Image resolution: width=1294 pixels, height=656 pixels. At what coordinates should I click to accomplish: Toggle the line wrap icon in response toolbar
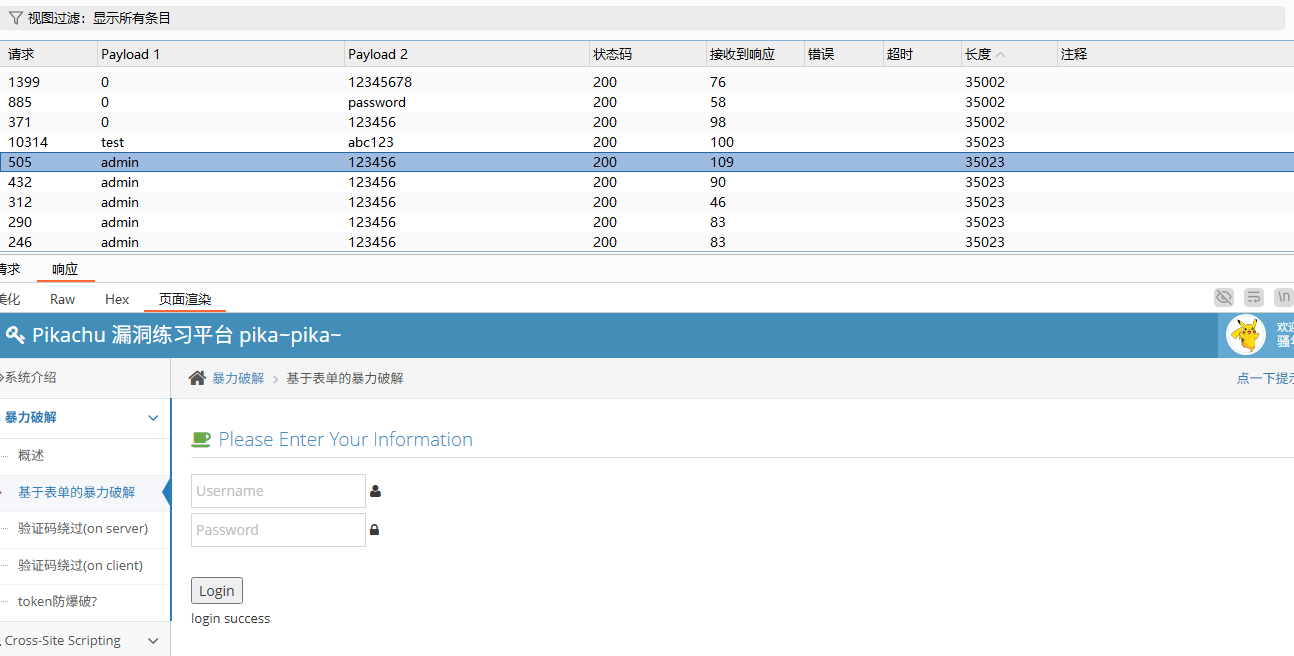1253,297
